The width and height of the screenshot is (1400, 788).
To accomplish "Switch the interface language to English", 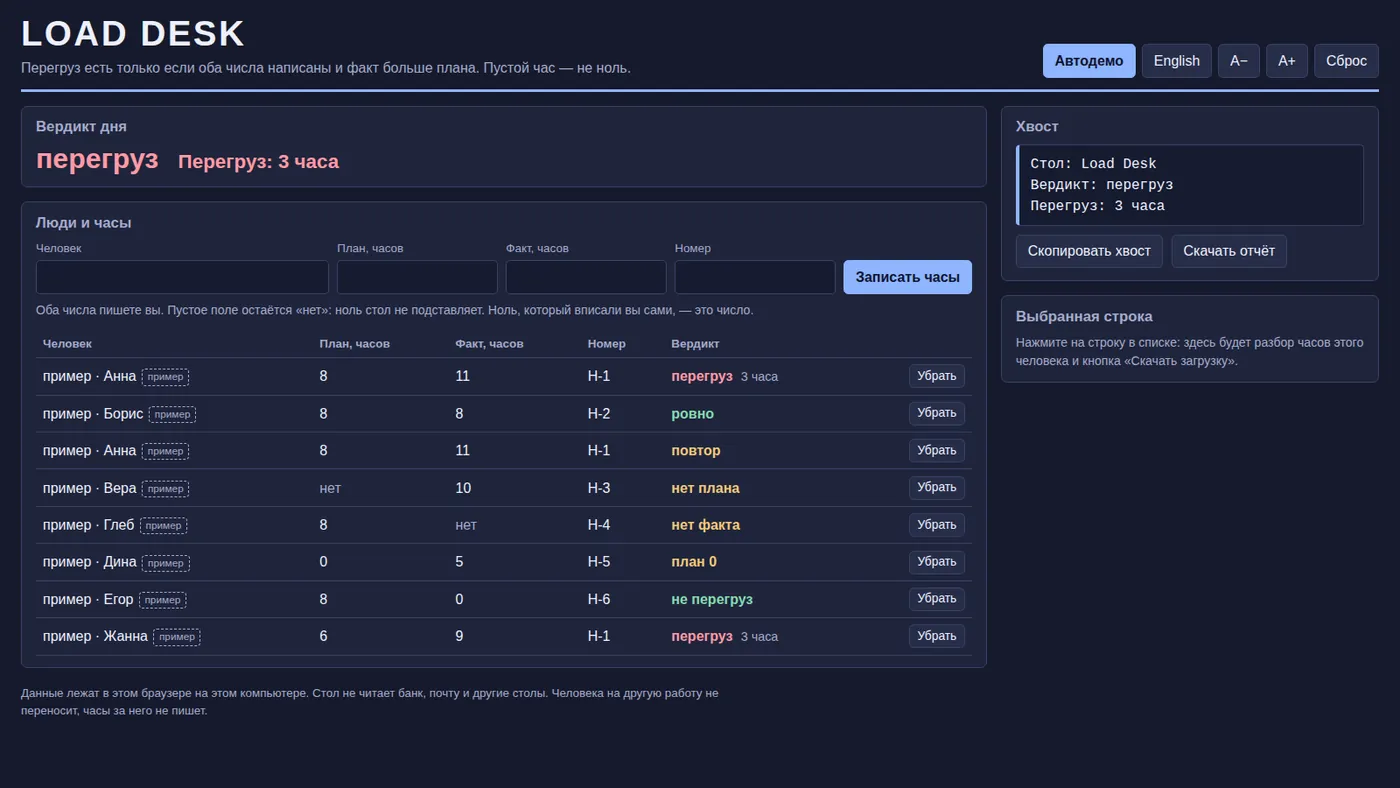I will 1177,61.
